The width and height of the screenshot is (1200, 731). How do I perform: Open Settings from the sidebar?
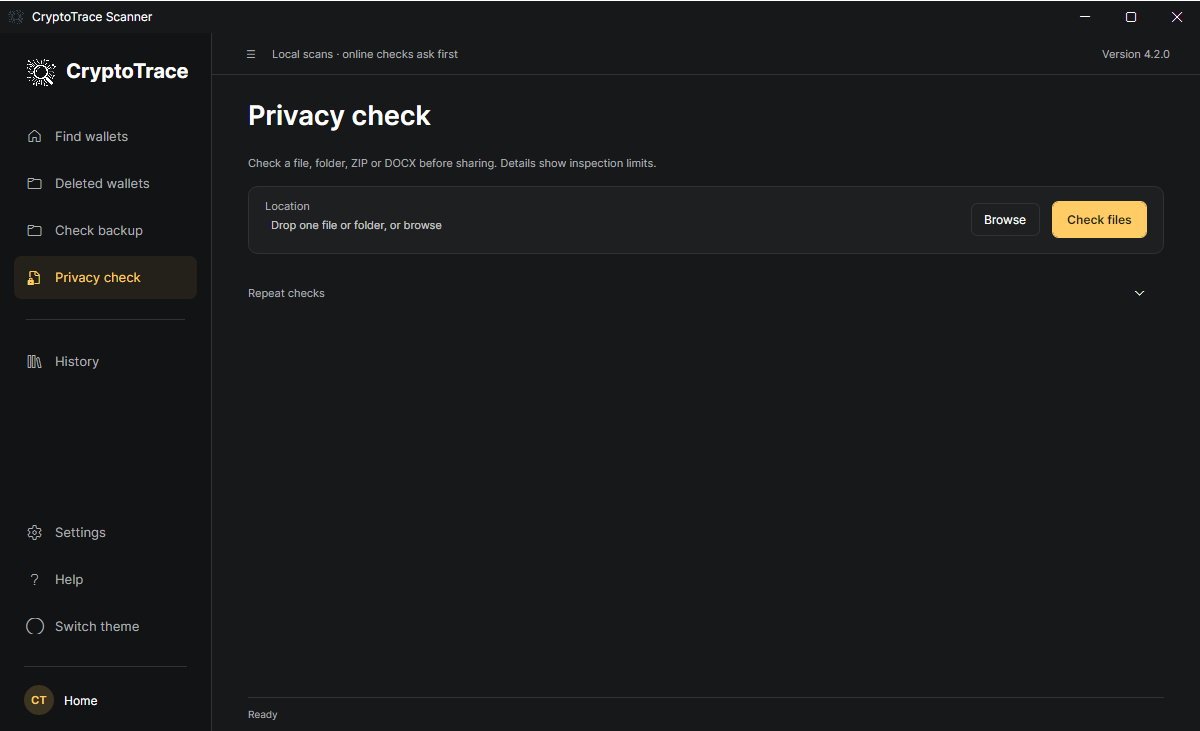click(x=105, y=532)
